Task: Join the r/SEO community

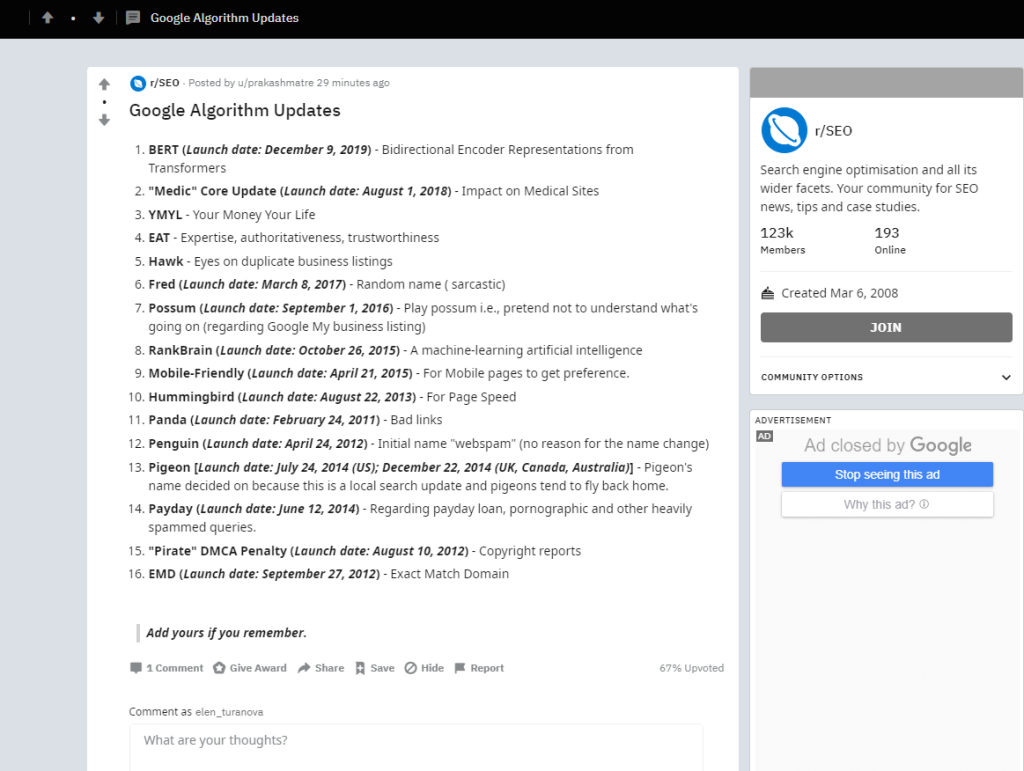Action: pyautogui.click(x=886, y=327)
